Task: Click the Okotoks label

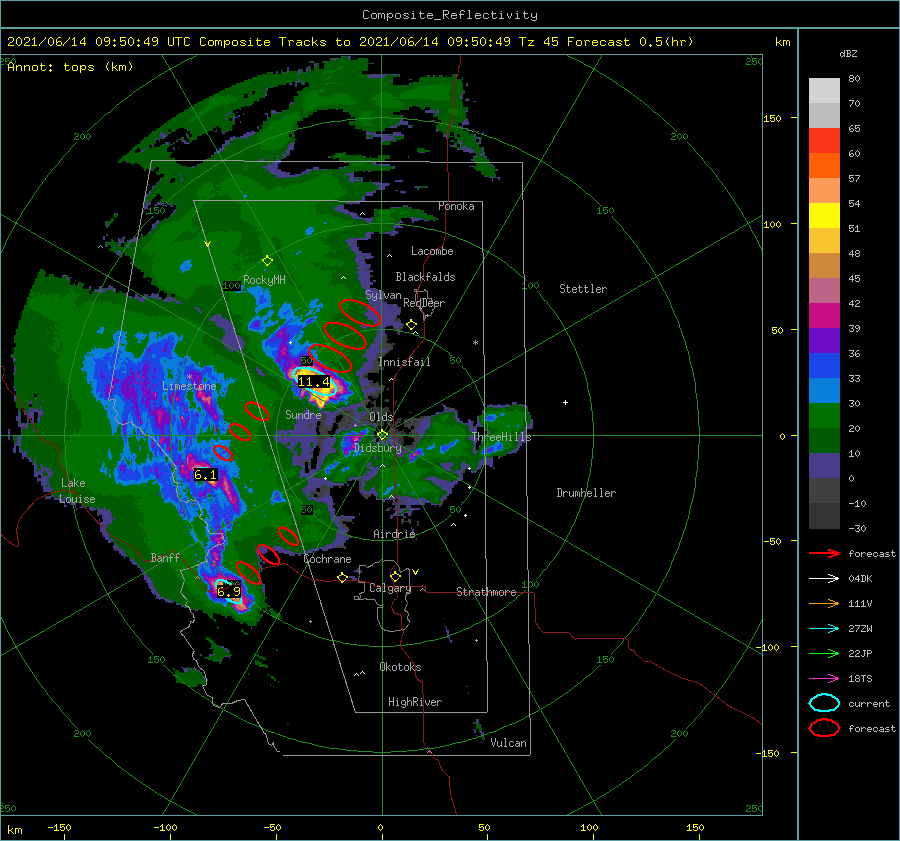Action: point(400,667)
